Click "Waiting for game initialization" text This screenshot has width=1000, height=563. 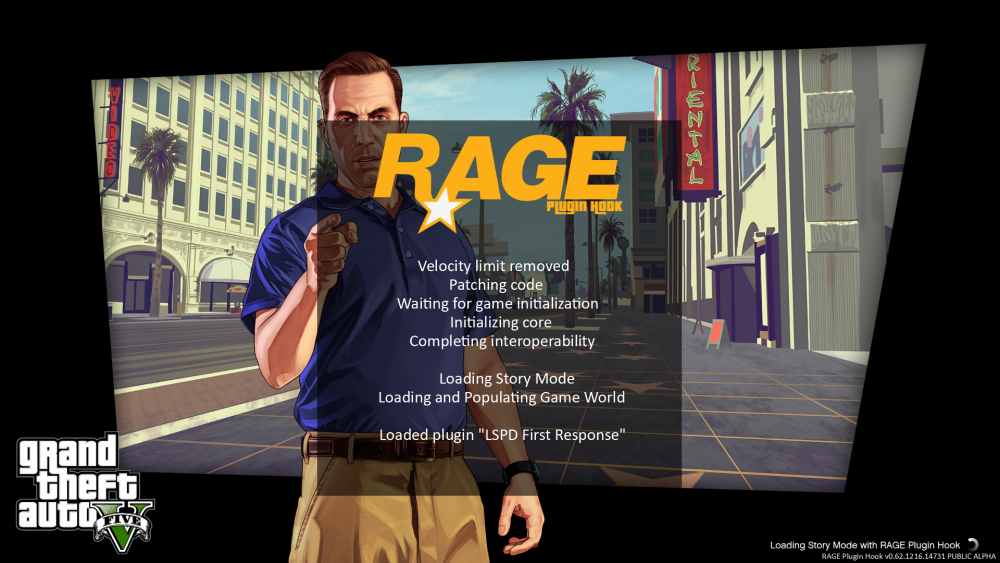click(x=497, y=303)
